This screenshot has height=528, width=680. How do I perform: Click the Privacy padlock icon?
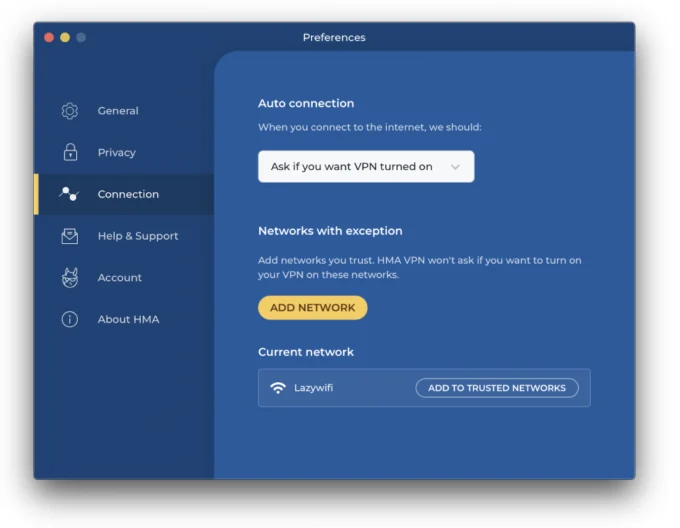click(70, 152)
